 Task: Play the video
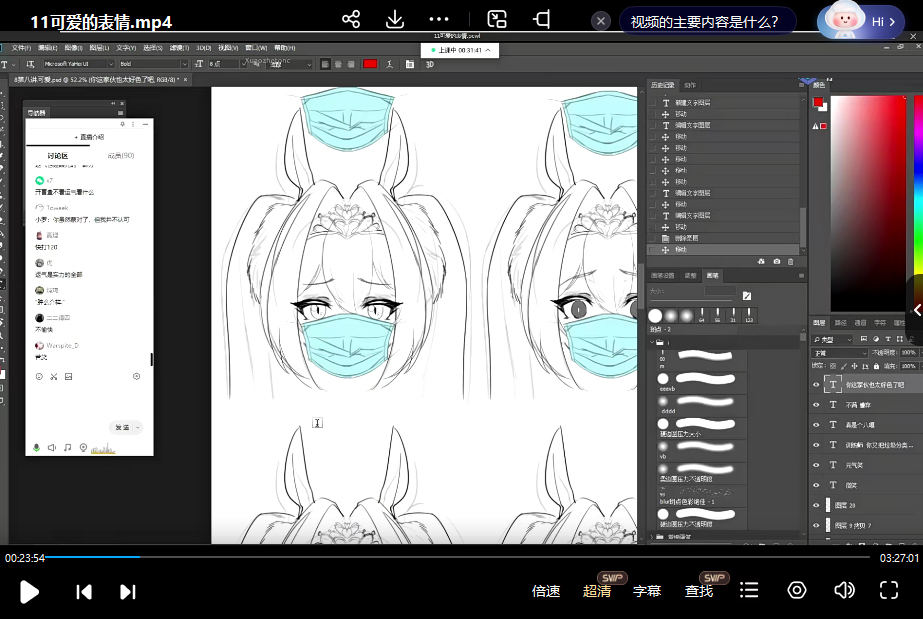pyautogui.click(x=30, y=591)
